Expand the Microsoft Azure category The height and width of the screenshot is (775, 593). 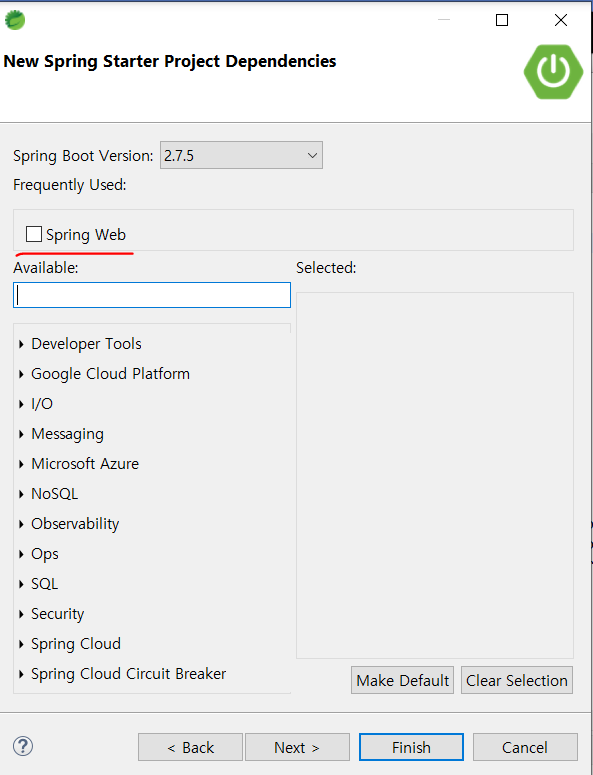[x=21, y=464]
